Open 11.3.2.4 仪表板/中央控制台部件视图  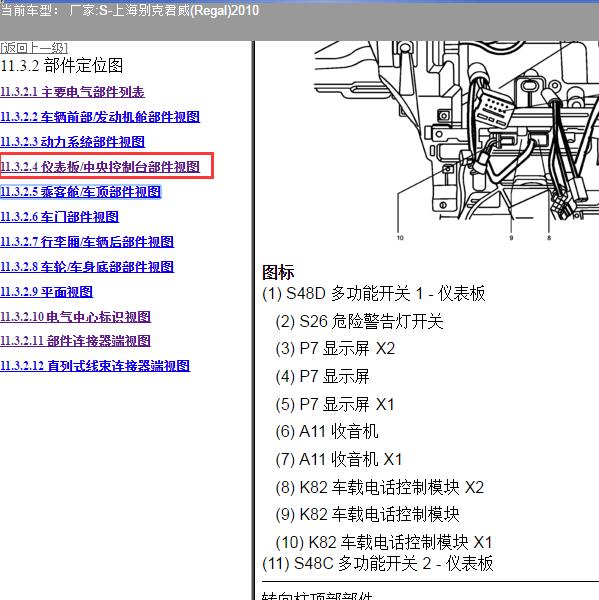(x=100, y=167)
